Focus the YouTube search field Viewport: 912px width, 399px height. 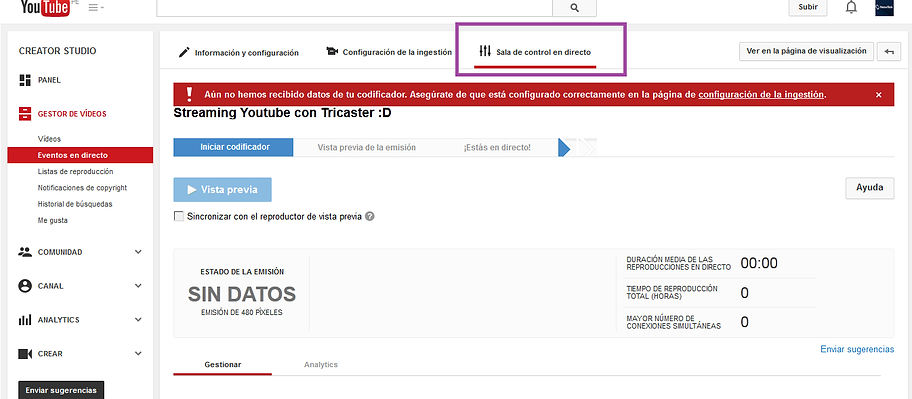point(354,8)
